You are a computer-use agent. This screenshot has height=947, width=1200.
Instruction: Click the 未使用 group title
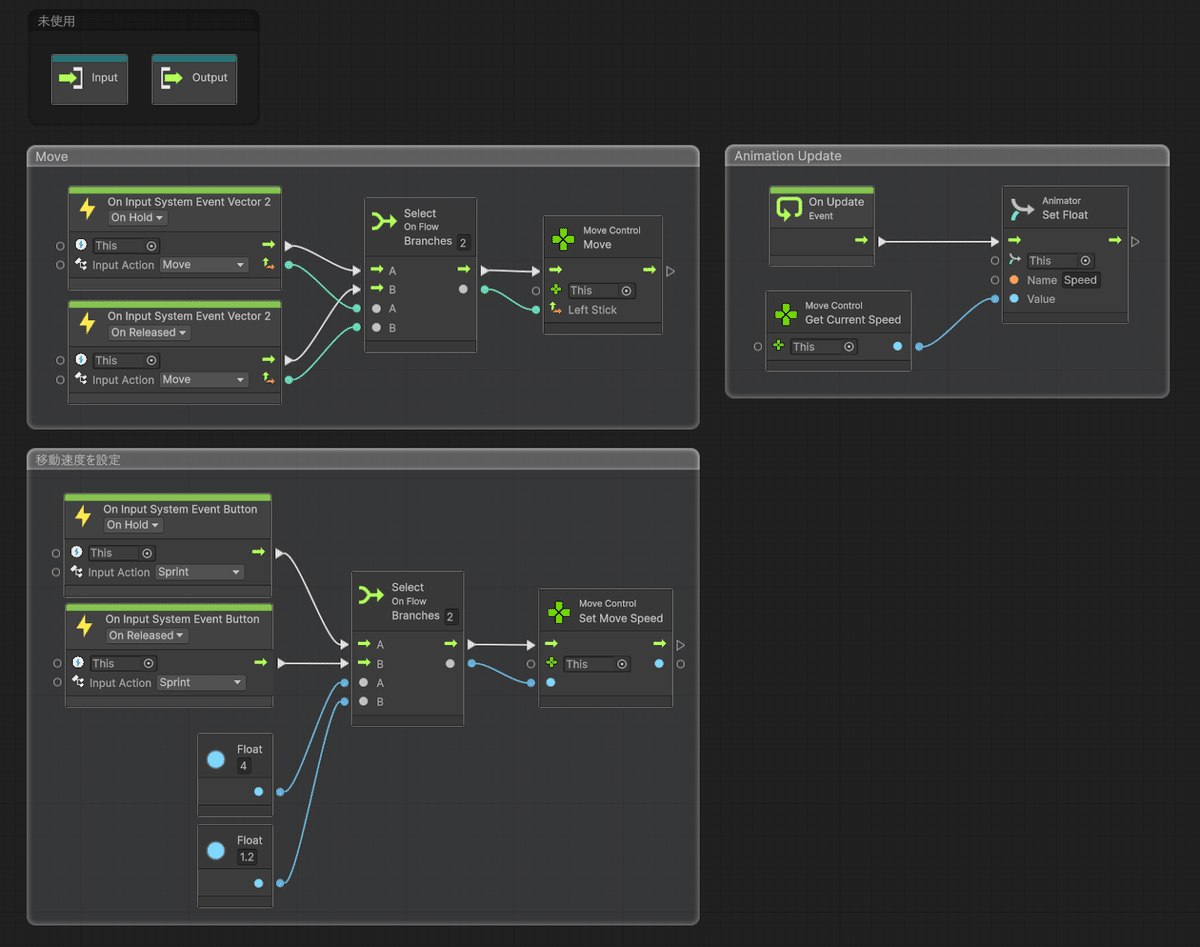[56, 21]
